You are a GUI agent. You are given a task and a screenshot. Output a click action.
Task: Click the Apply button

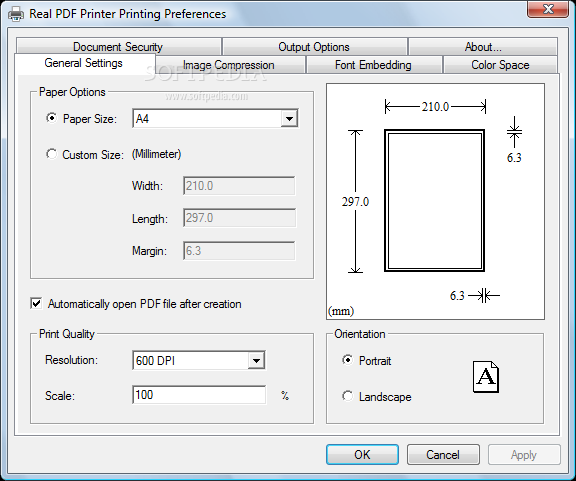524,455
